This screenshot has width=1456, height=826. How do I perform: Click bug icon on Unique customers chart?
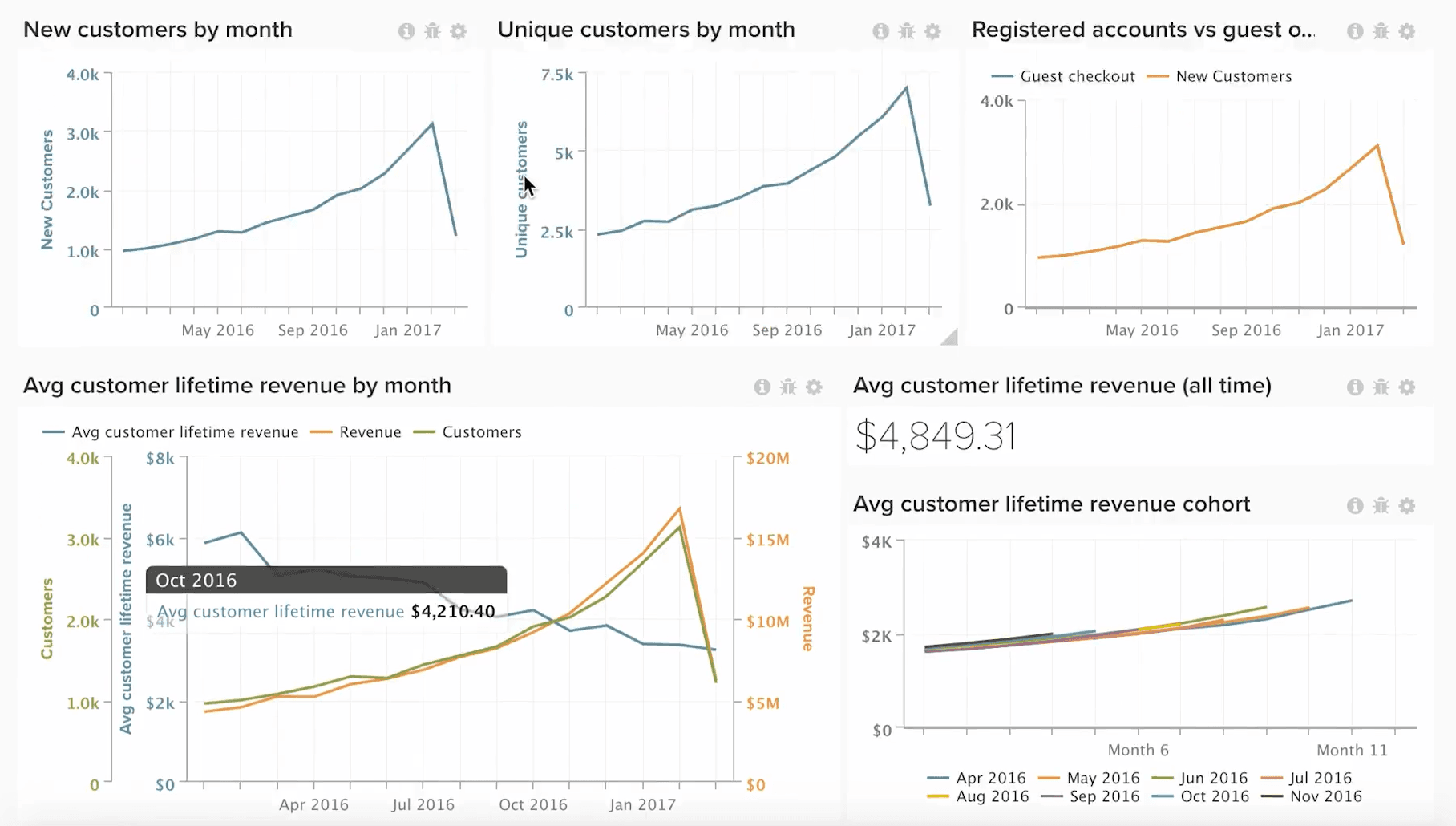tap(907, 31)
